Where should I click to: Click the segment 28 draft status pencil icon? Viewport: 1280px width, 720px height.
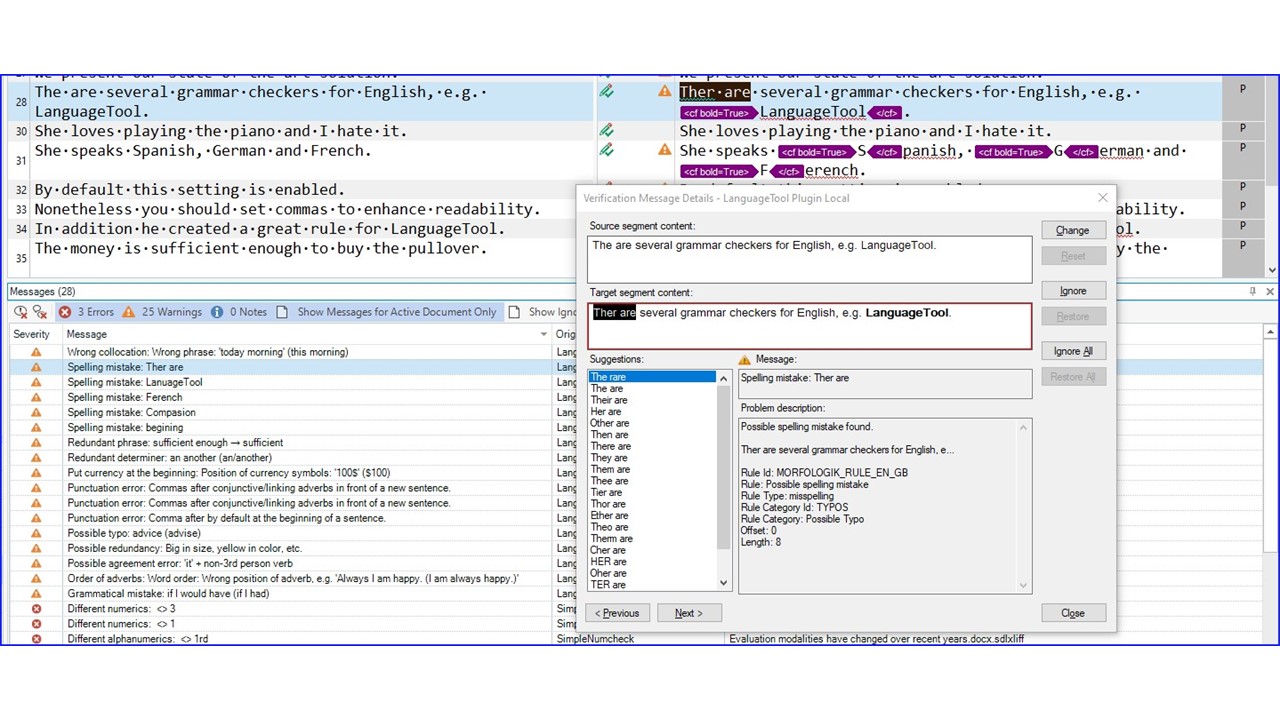click(606, 92)
